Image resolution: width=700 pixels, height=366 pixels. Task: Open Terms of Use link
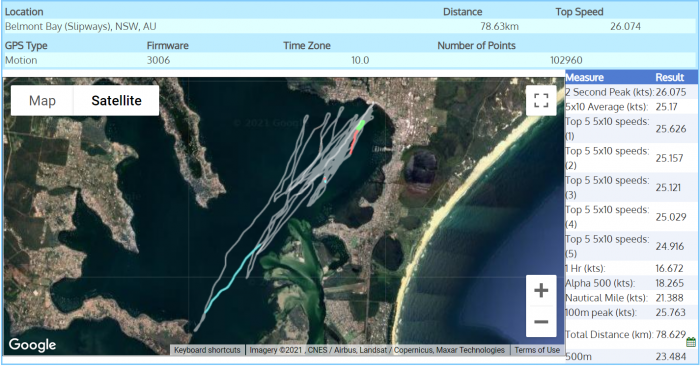click(537, 350)
